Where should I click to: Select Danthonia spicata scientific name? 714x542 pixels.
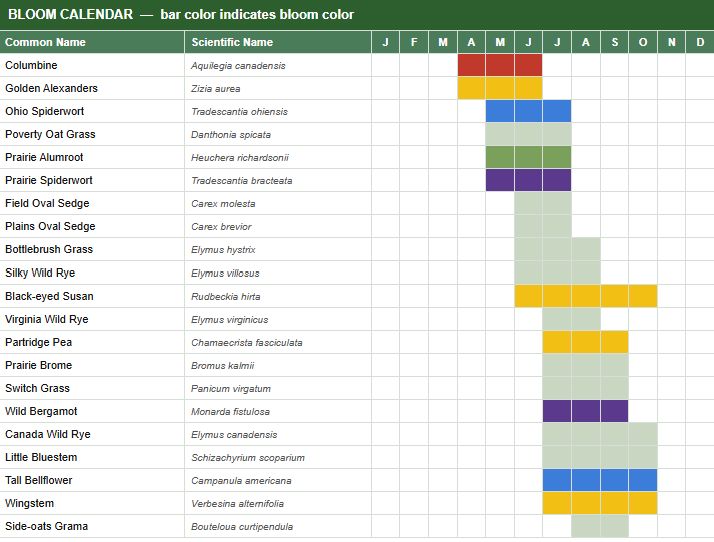point(231,135)
